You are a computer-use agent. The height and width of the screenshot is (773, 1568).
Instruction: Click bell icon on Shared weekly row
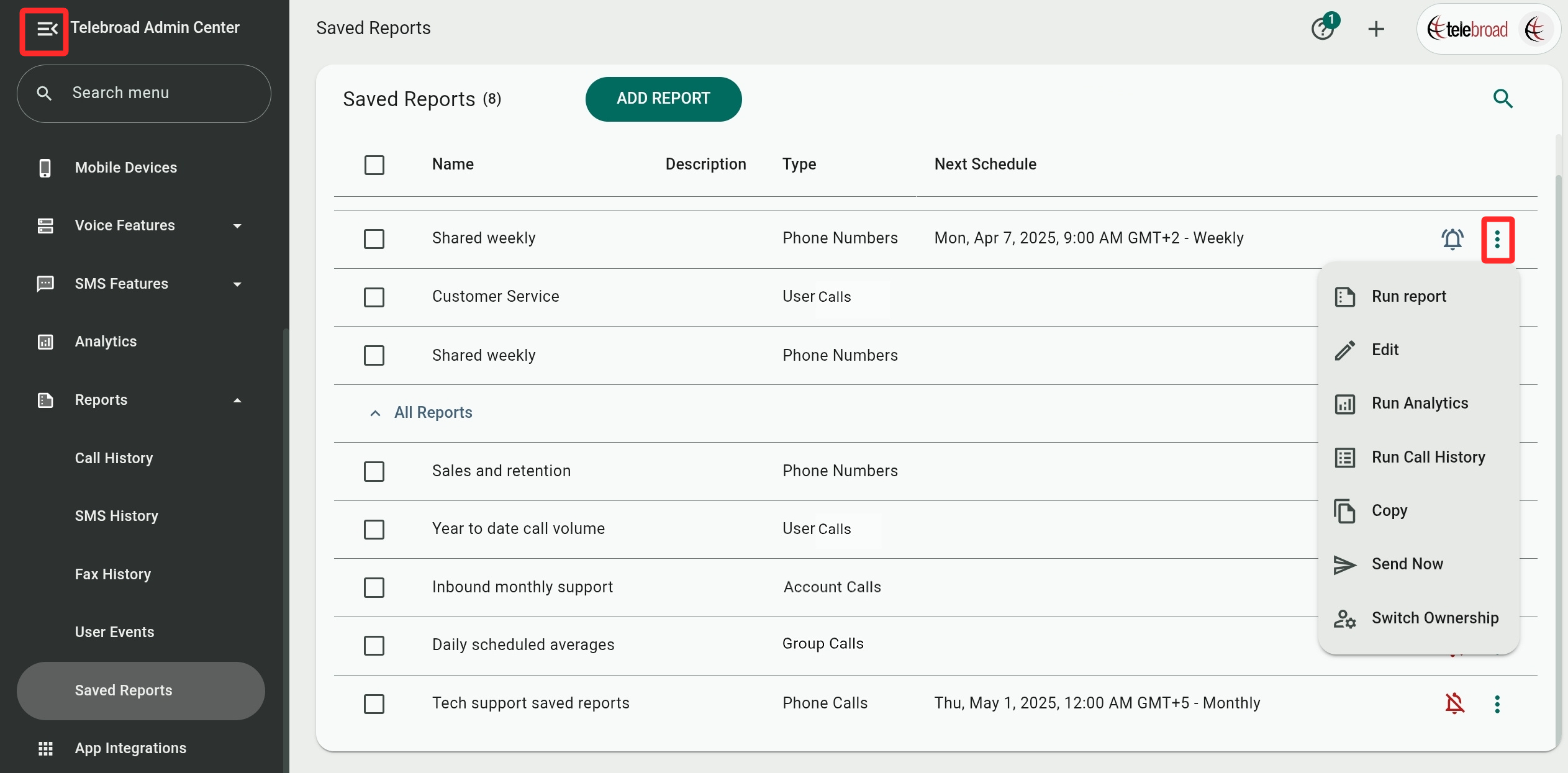1452,239
